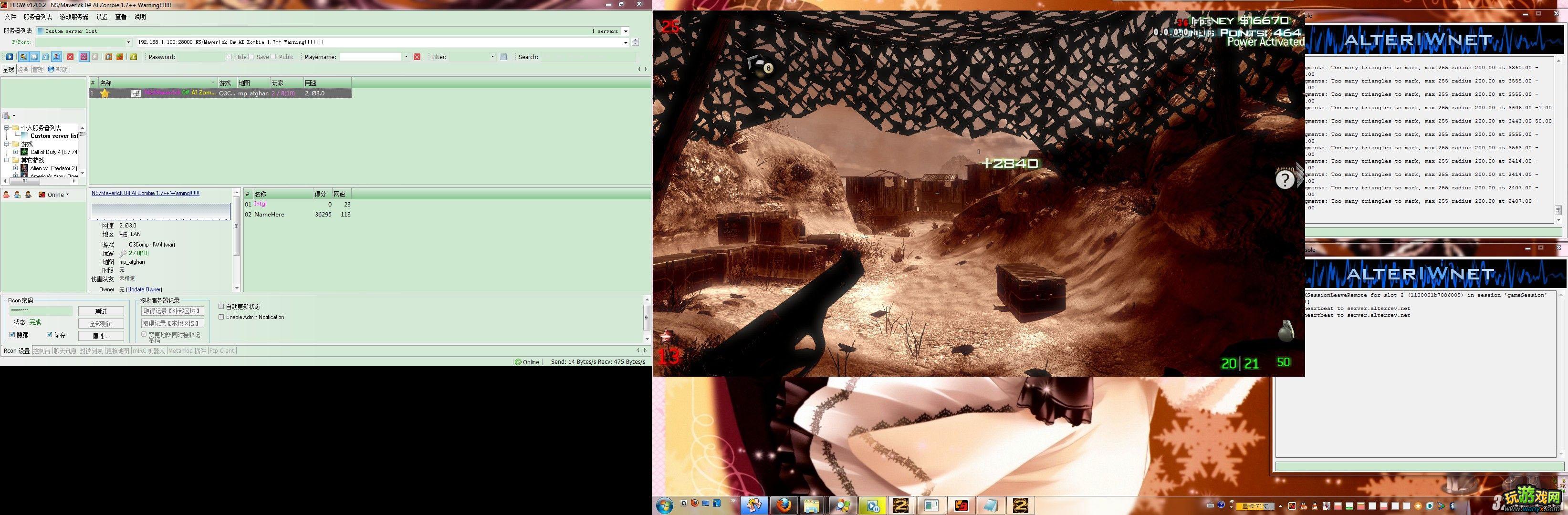Image resolution: width=1568 pixels, height=515 pixels.
Task: Sort server list by 地图 column
Action: point(252,82)
